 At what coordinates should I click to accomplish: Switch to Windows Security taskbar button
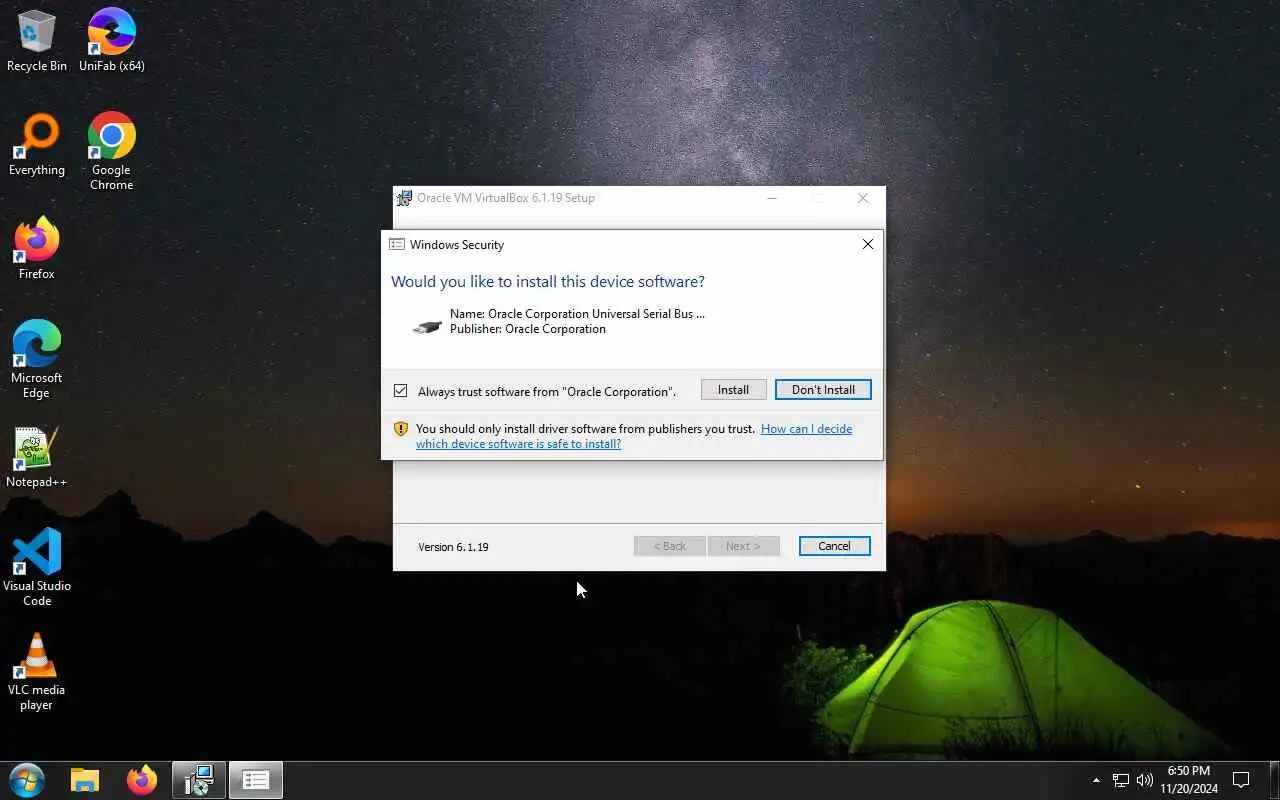click(x=256, y=780)
